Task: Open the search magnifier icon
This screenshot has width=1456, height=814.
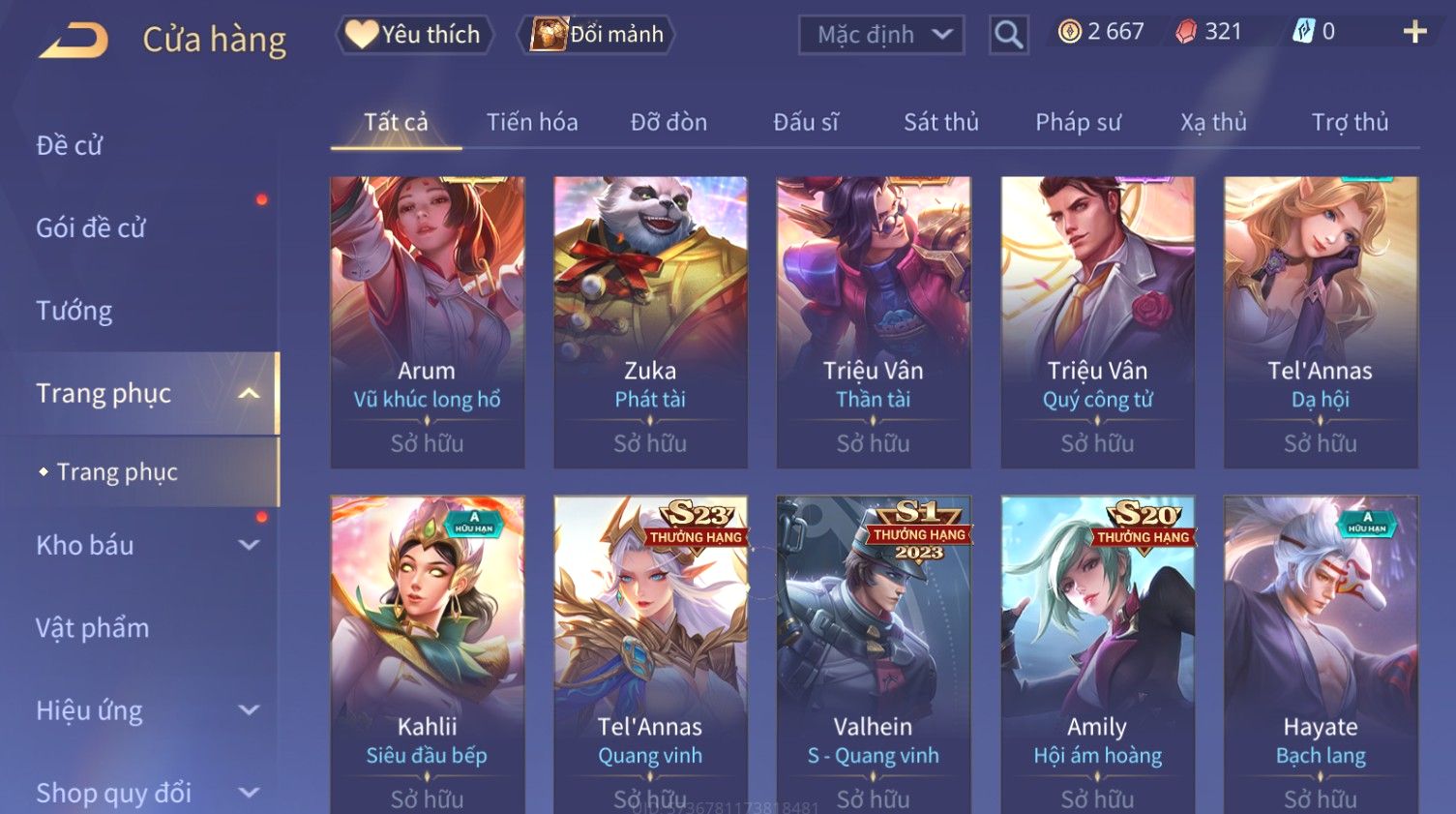Action: 1008,35
